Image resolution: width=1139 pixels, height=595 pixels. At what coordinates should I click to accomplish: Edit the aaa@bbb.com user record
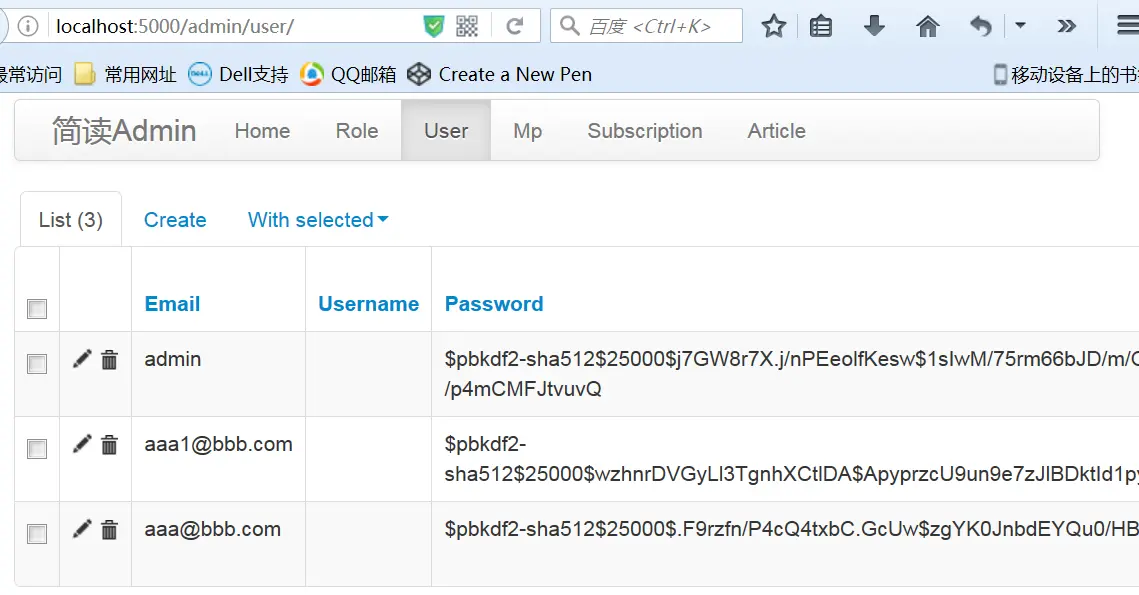click(x=82, y=530)
